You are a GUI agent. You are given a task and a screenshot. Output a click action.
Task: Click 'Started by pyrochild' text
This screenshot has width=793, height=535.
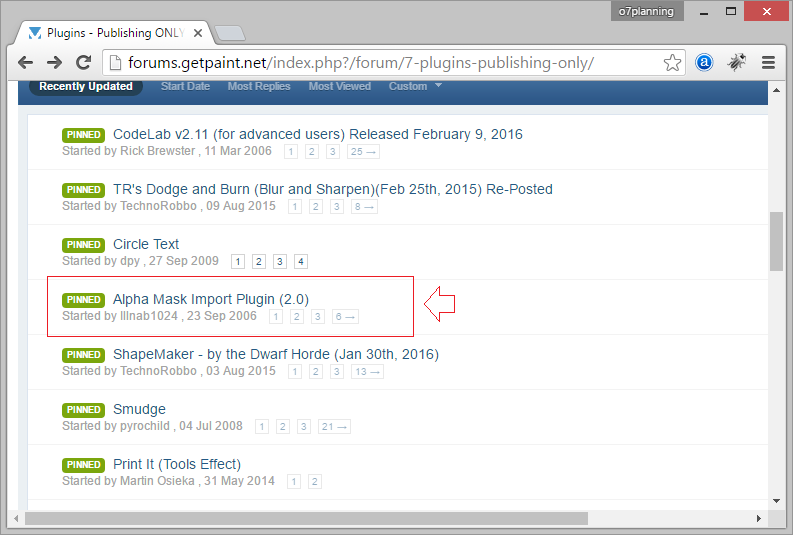[116, 426]
